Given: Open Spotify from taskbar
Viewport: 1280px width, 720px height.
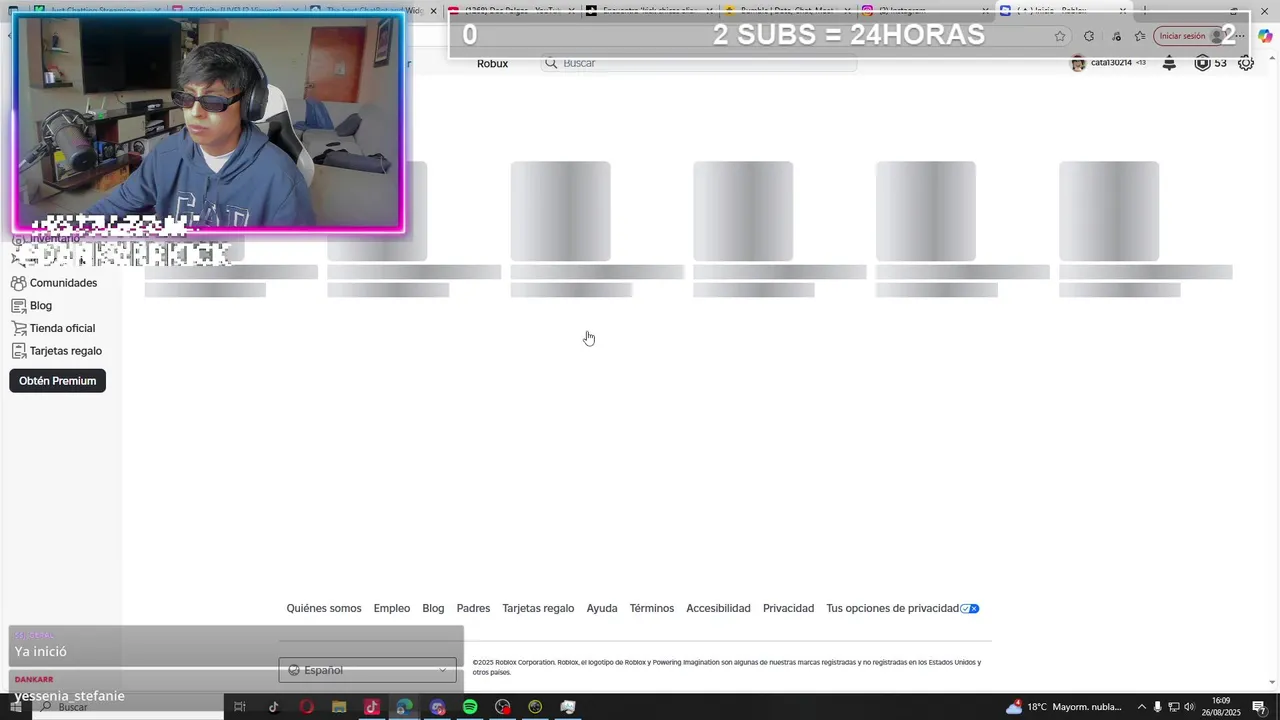Looking at the screenshot, I should [470, 707].
